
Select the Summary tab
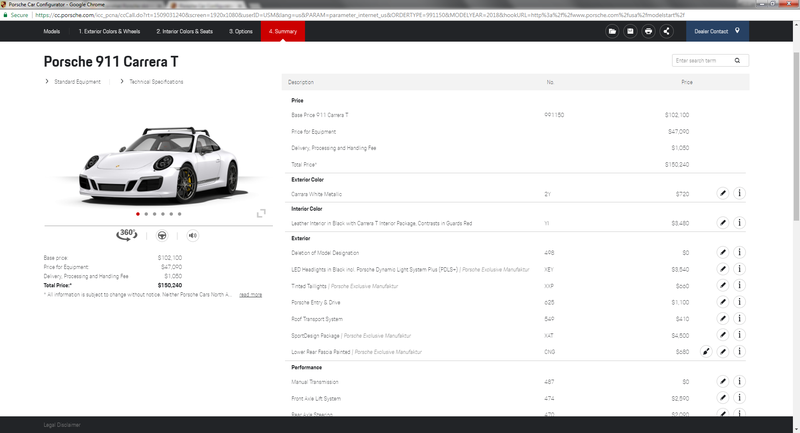283,31
